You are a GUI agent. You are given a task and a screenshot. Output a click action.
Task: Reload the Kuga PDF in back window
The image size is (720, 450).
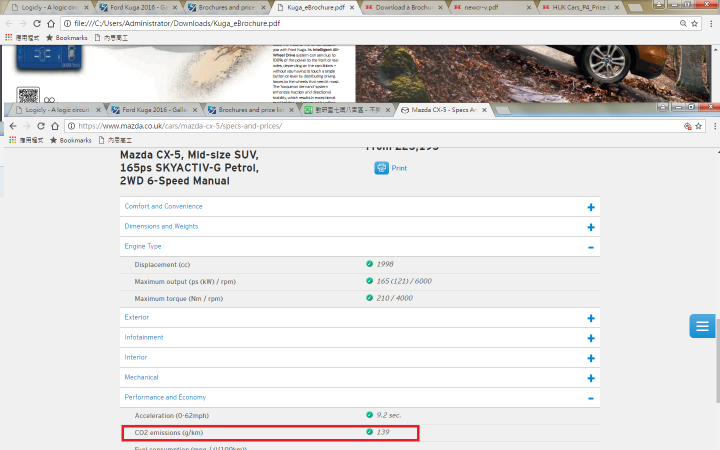tap(37, 23)
